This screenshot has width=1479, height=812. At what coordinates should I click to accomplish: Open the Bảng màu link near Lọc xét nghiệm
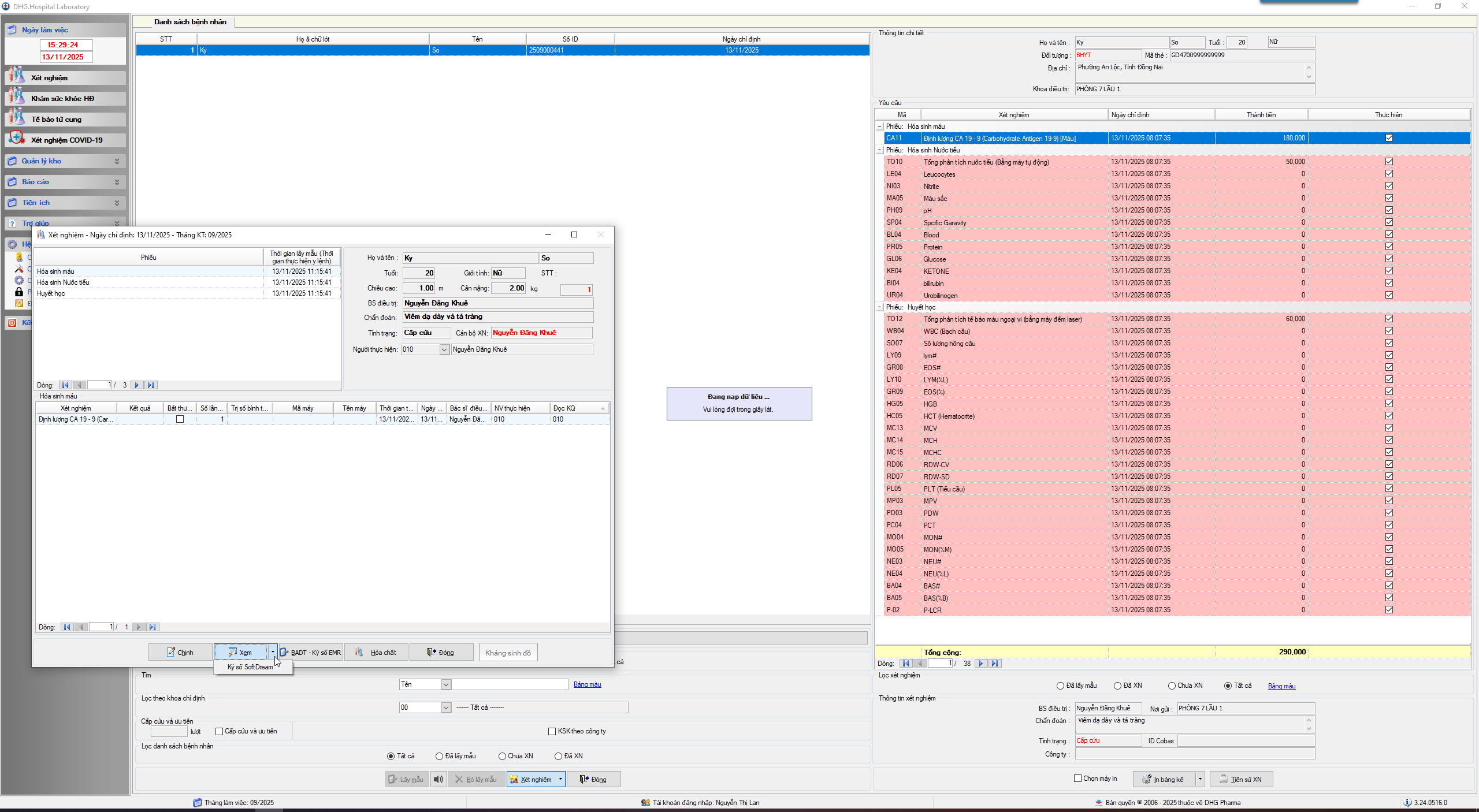(x=1281, y=686)
